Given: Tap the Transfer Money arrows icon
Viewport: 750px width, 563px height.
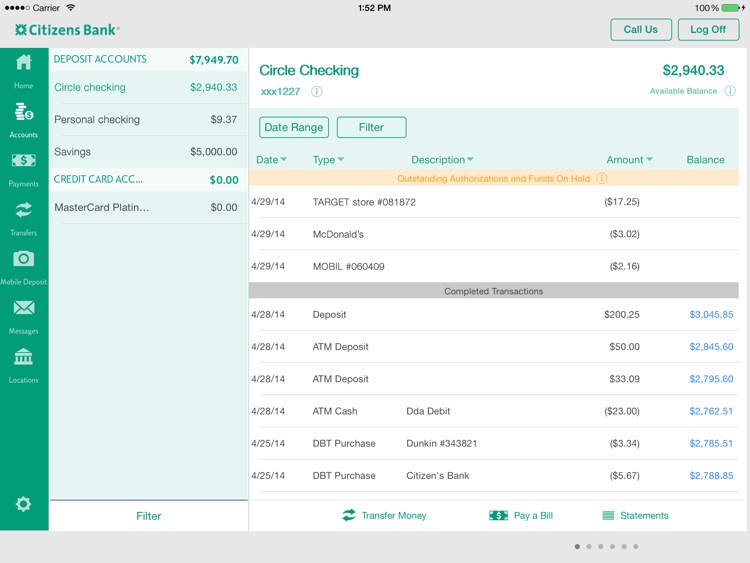Looking at the screenshot, I should tap(349, 515).
